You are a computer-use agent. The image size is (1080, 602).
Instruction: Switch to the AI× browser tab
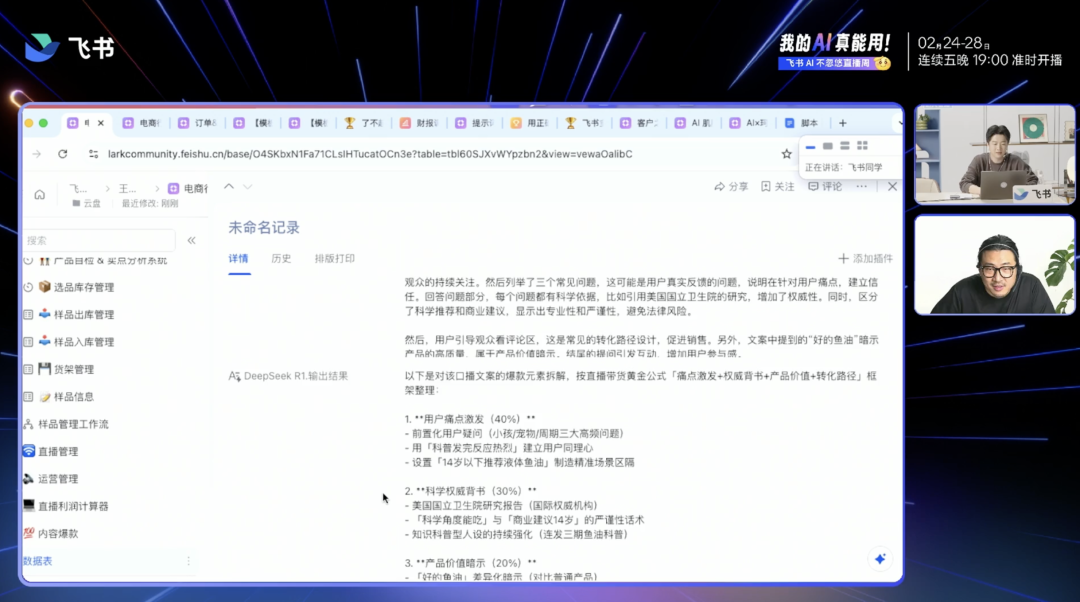click(x=749, y=123)
